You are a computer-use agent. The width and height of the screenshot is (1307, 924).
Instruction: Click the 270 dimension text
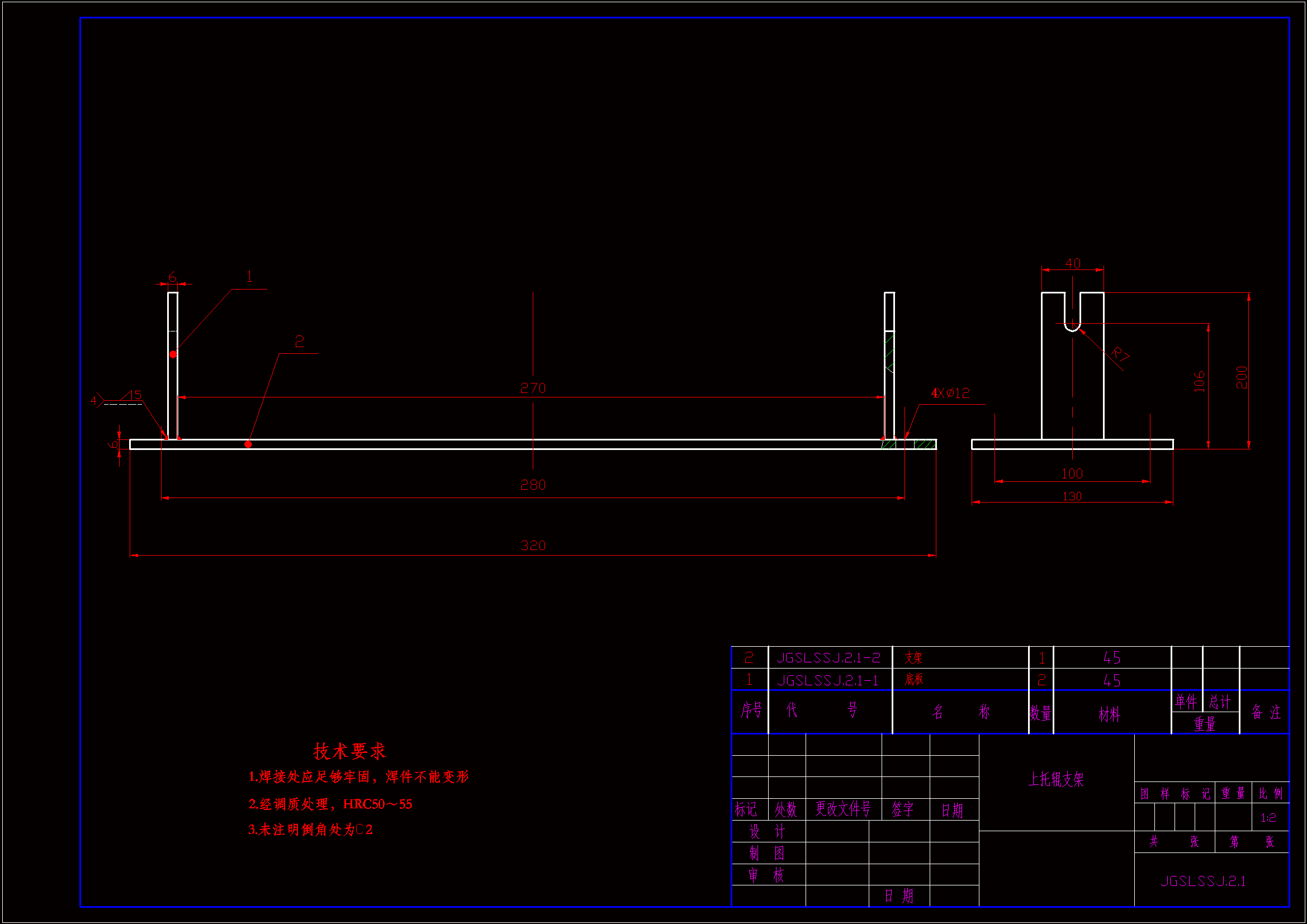pos(532,388)
